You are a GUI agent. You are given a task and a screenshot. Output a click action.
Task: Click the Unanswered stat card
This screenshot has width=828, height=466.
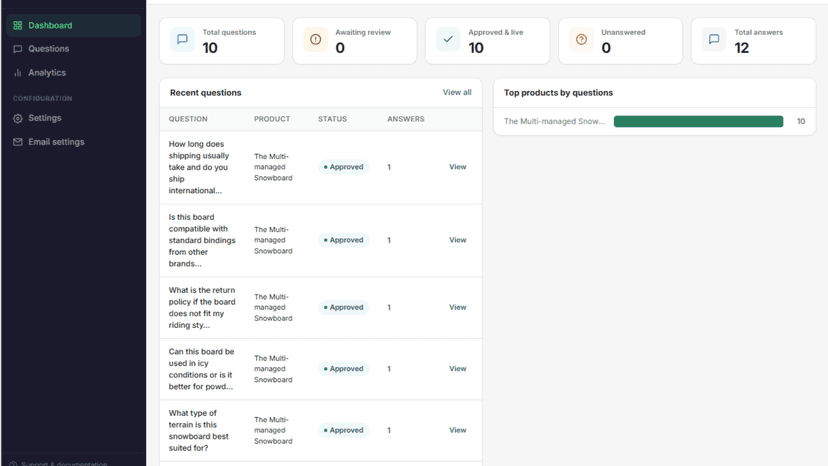620,41
